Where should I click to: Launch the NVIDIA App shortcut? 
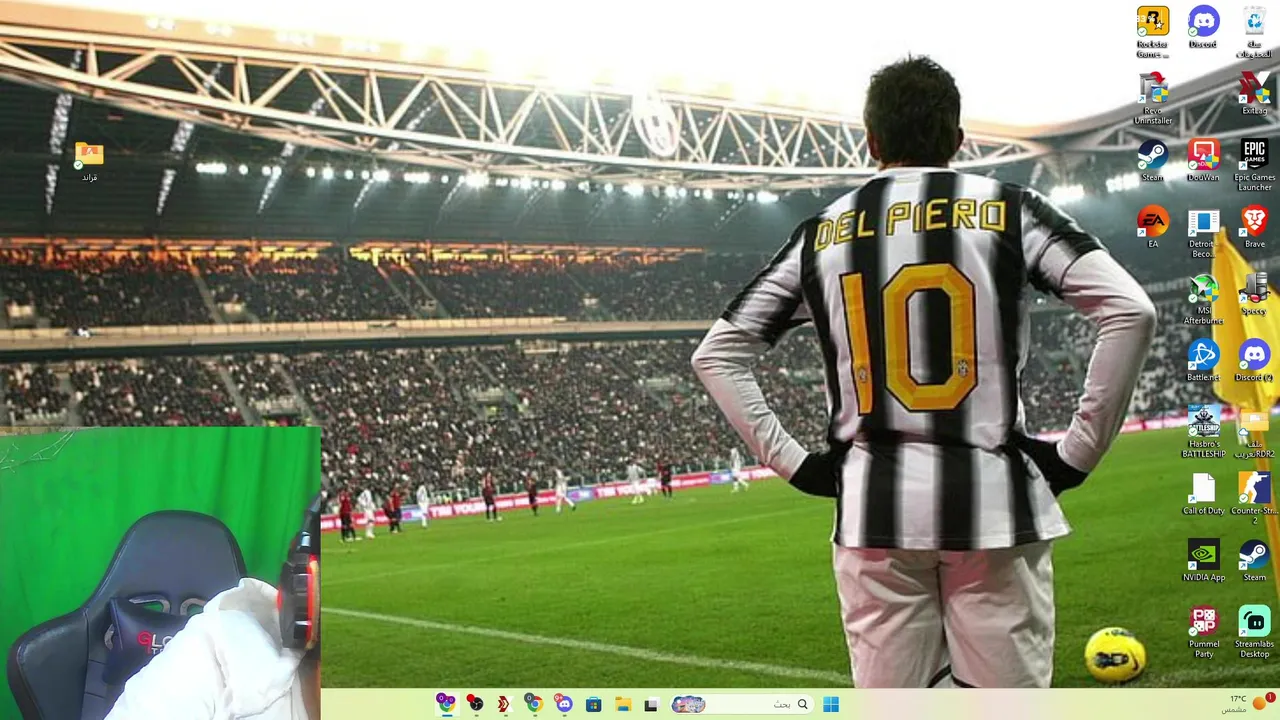(x=1203, y=561)
